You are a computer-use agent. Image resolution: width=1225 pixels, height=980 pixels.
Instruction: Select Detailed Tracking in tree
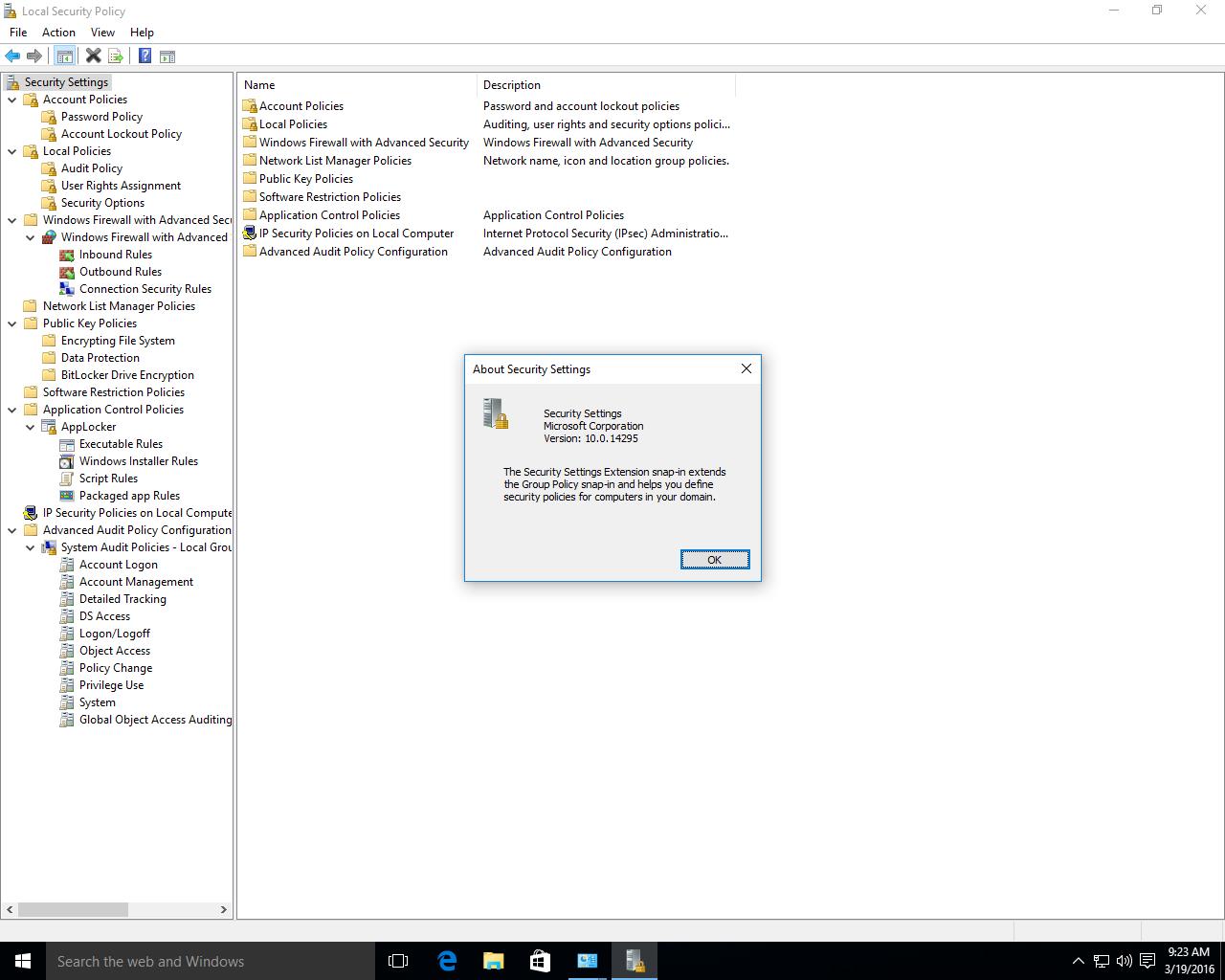pyautogui.click(x=122, y=599)
